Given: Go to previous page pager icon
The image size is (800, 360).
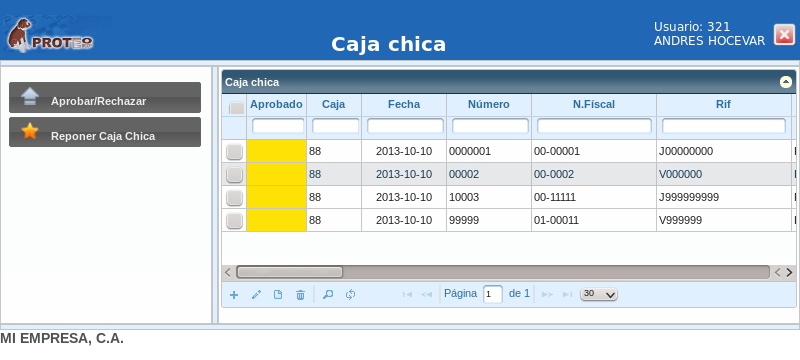Looking at the screenshot, I should [427, 295].
